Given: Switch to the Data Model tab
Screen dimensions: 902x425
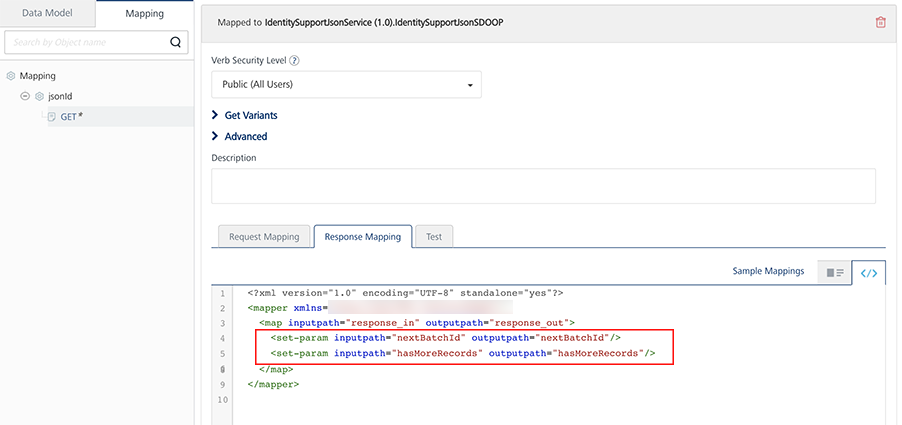Looking at the screenshot, I should [48, 13].
